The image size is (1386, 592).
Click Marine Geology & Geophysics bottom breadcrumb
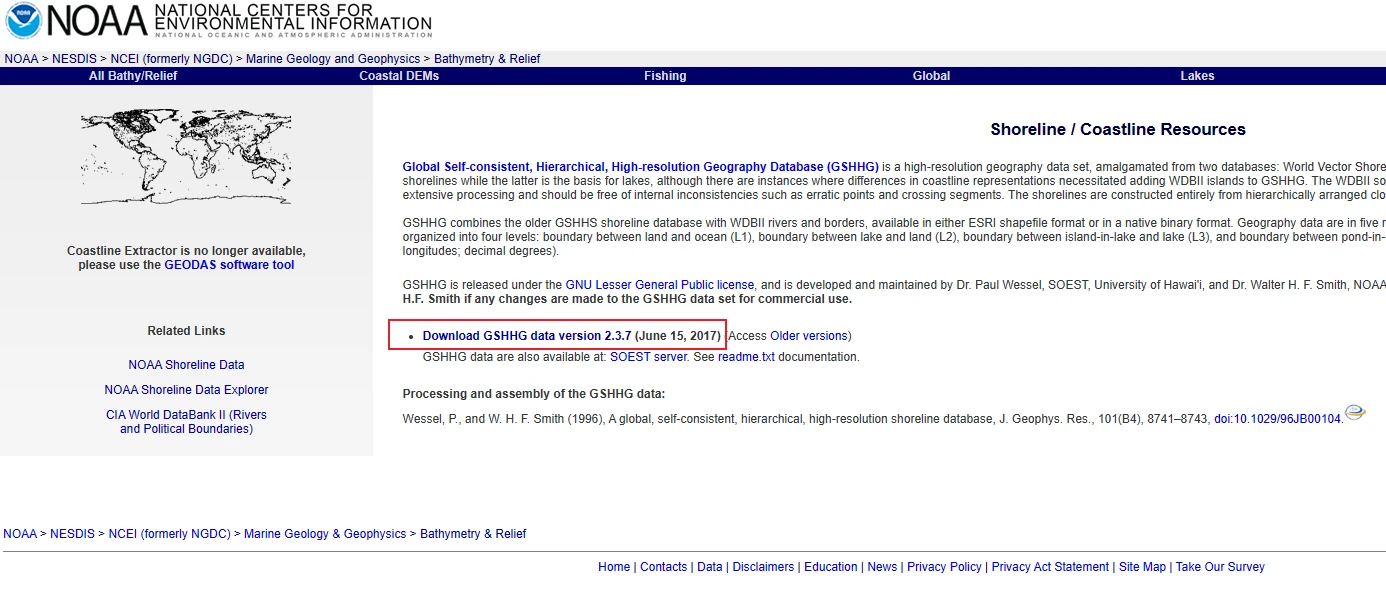pyautogui.click(x=325, y=534)
